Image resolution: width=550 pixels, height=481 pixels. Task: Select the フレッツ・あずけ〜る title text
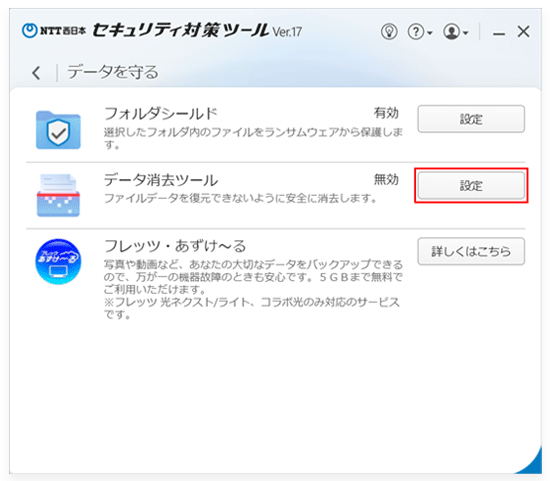(x=175, y=246)
